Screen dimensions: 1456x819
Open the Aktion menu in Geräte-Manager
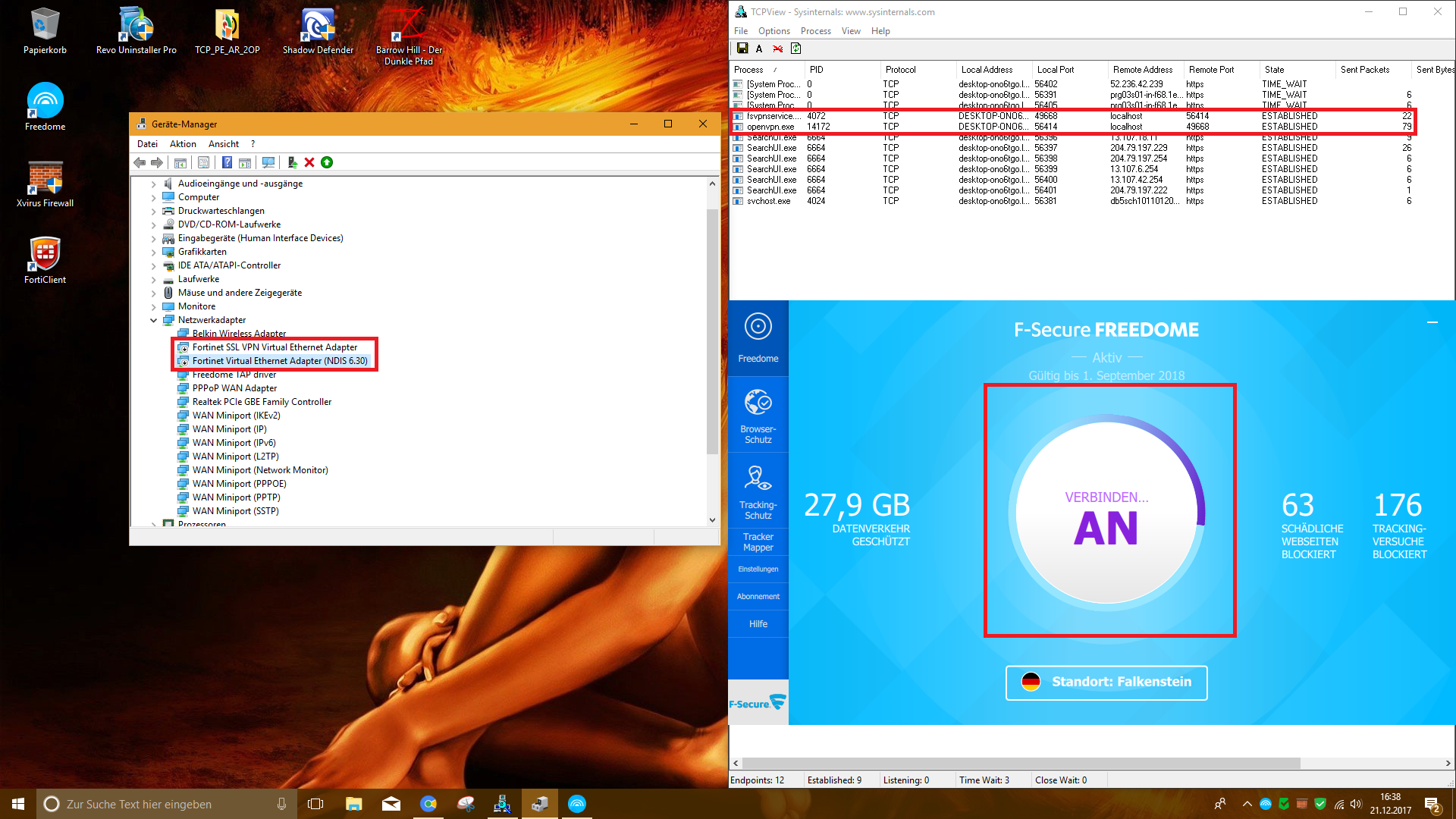pyautogui.click(x=183, y=144)
